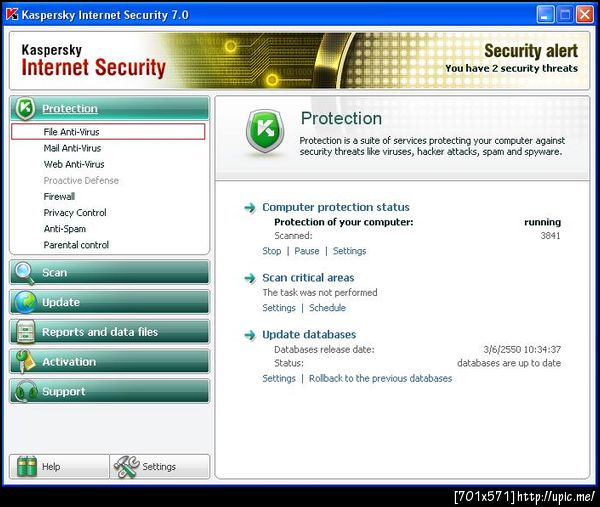Click Stop protection link

point(272,251)
